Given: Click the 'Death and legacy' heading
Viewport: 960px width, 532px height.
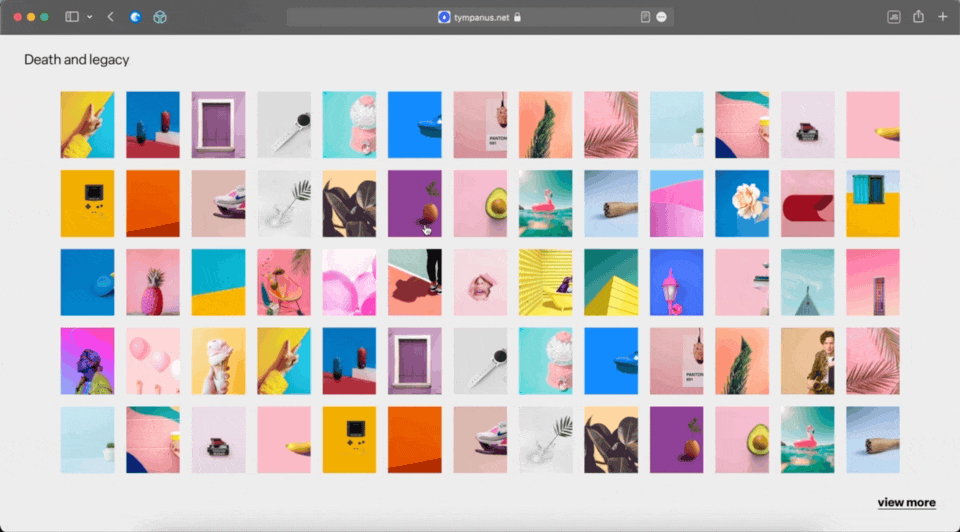Looking at the screenshot, I should point(77,59).
